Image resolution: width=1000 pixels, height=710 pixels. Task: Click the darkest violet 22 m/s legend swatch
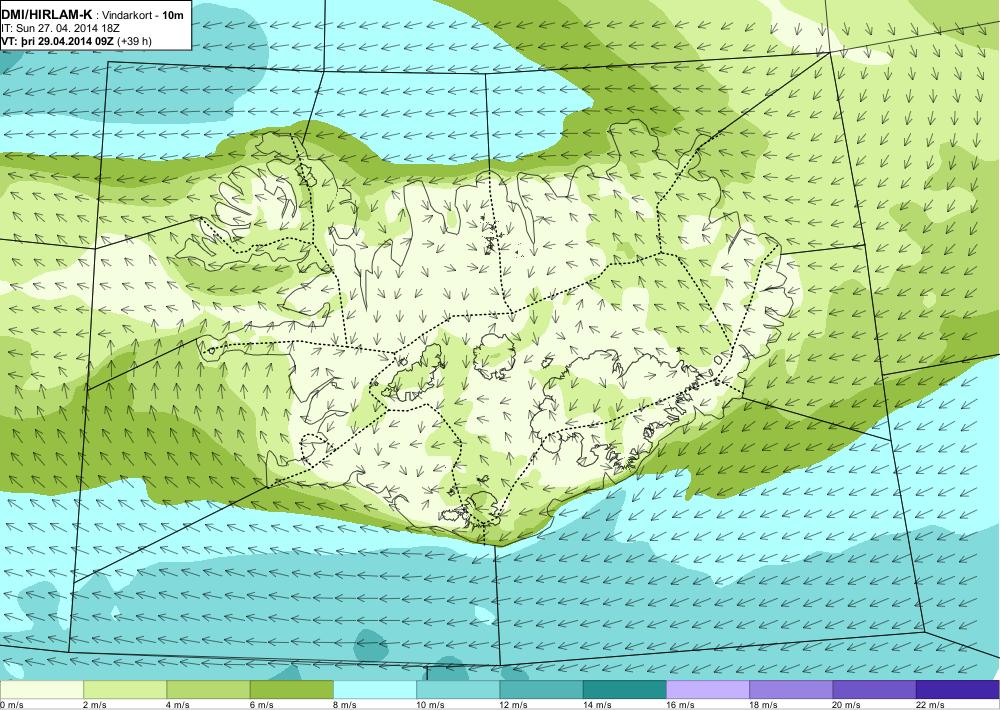pos(958,689)
